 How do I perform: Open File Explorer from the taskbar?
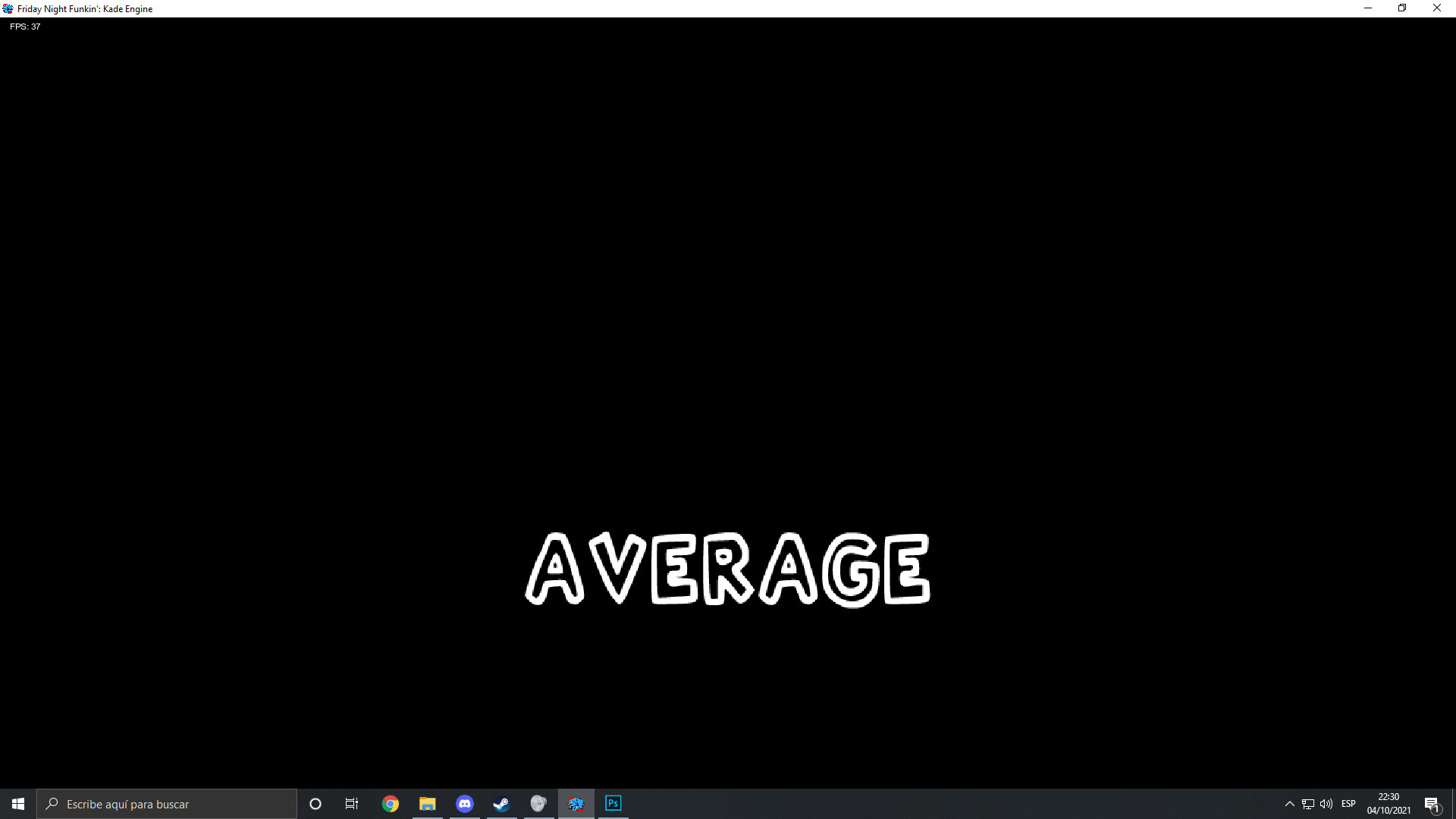pos(427,804)
